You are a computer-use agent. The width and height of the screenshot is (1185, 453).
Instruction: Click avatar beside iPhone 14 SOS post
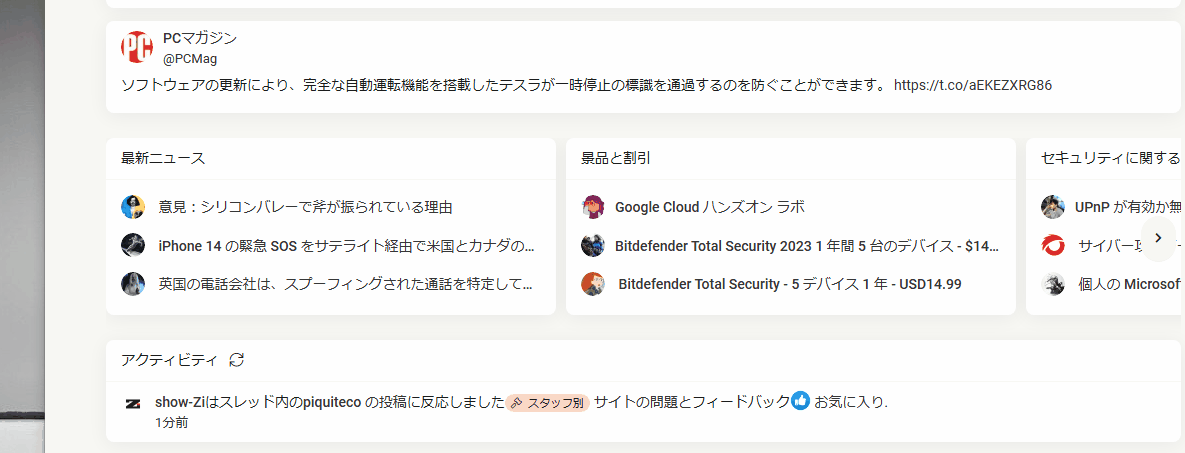[133, 245]
